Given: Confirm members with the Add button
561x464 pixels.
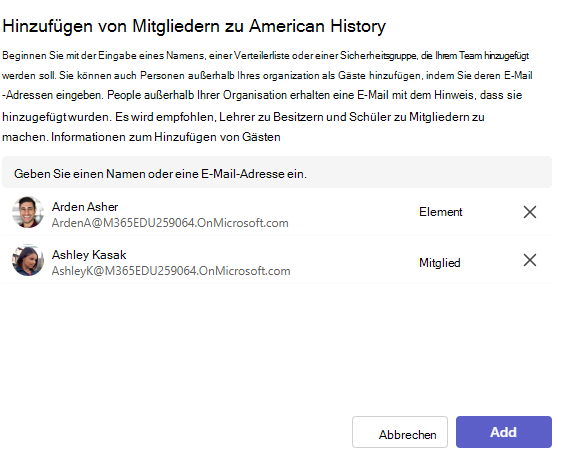Looking at the screenshot, I should pos(504,432).
